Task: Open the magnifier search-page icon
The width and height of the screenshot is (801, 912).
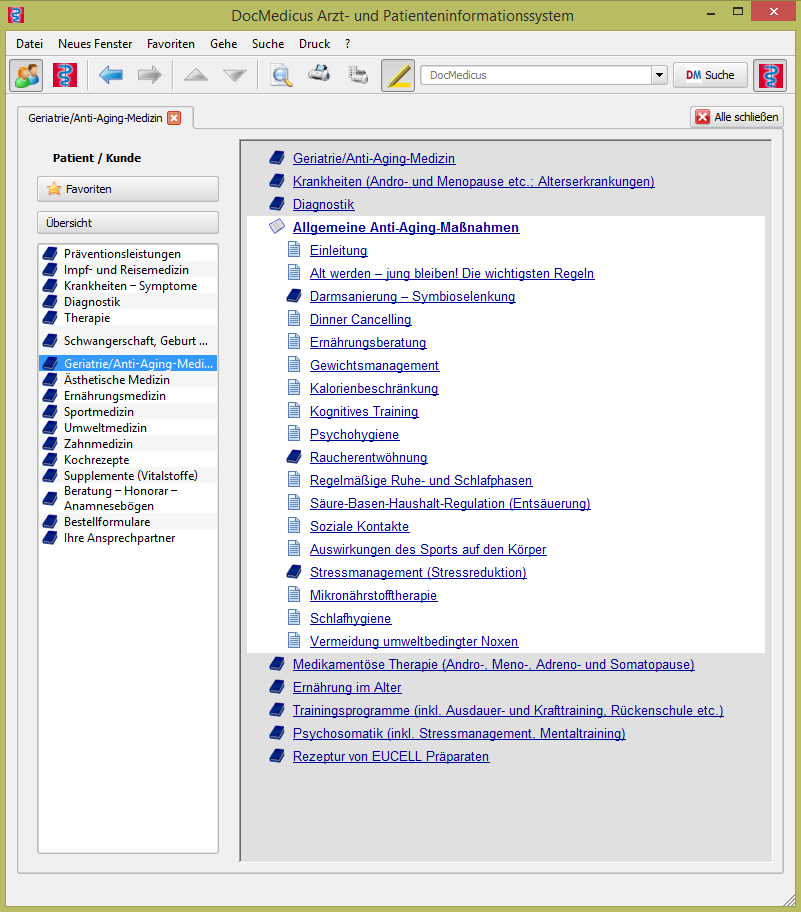Action: [x=282, y=75]
